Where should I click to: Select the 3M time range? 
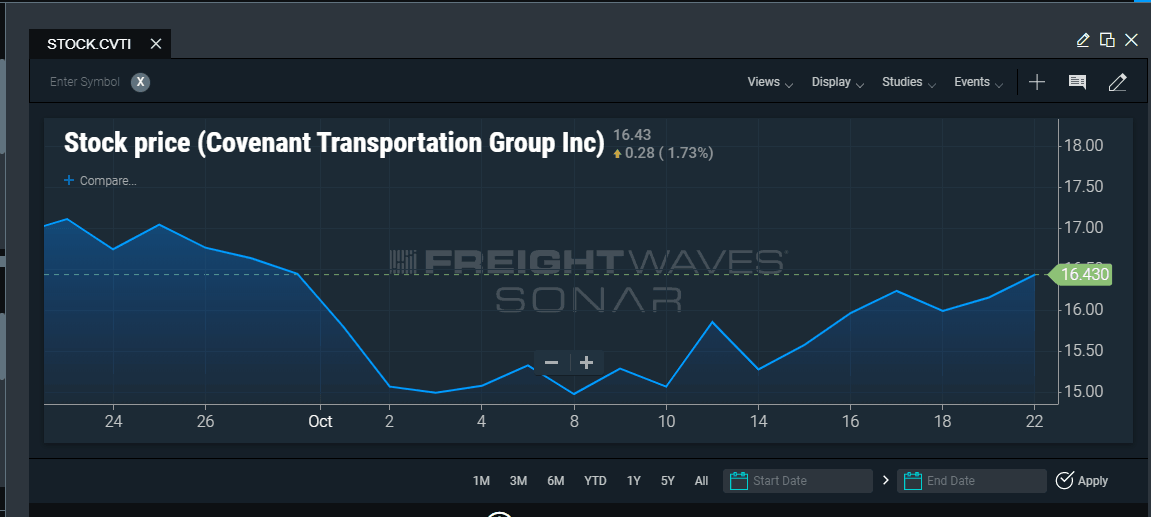518,481
